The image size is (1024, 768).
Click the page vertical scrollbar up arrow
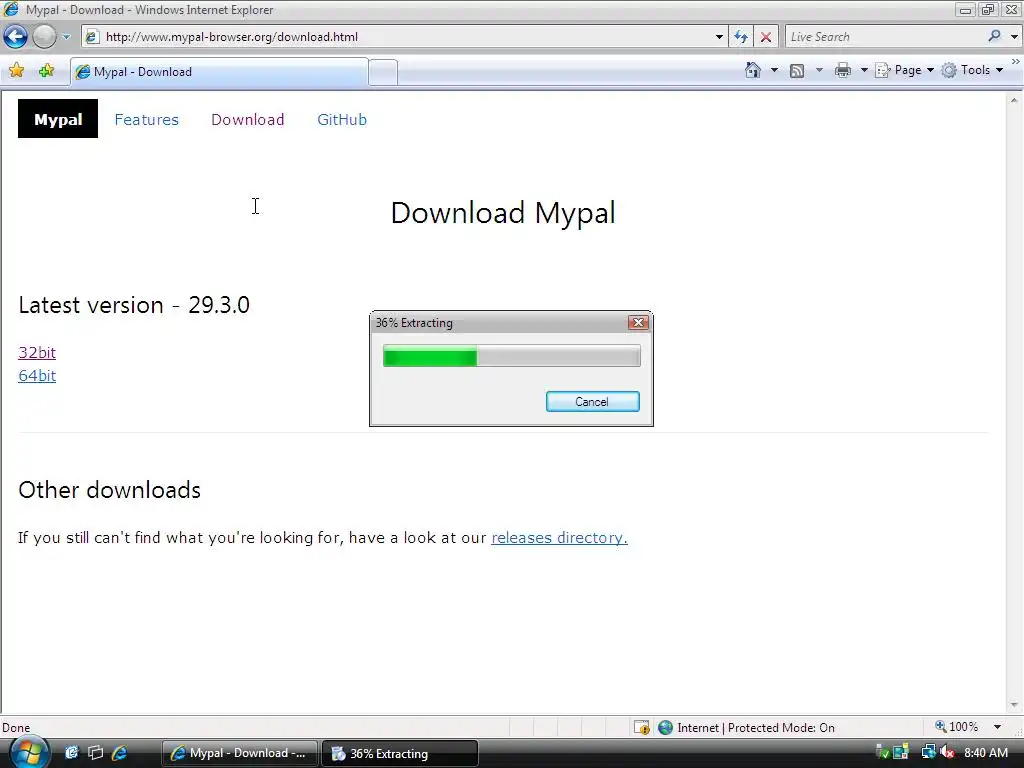(1014, 101)
